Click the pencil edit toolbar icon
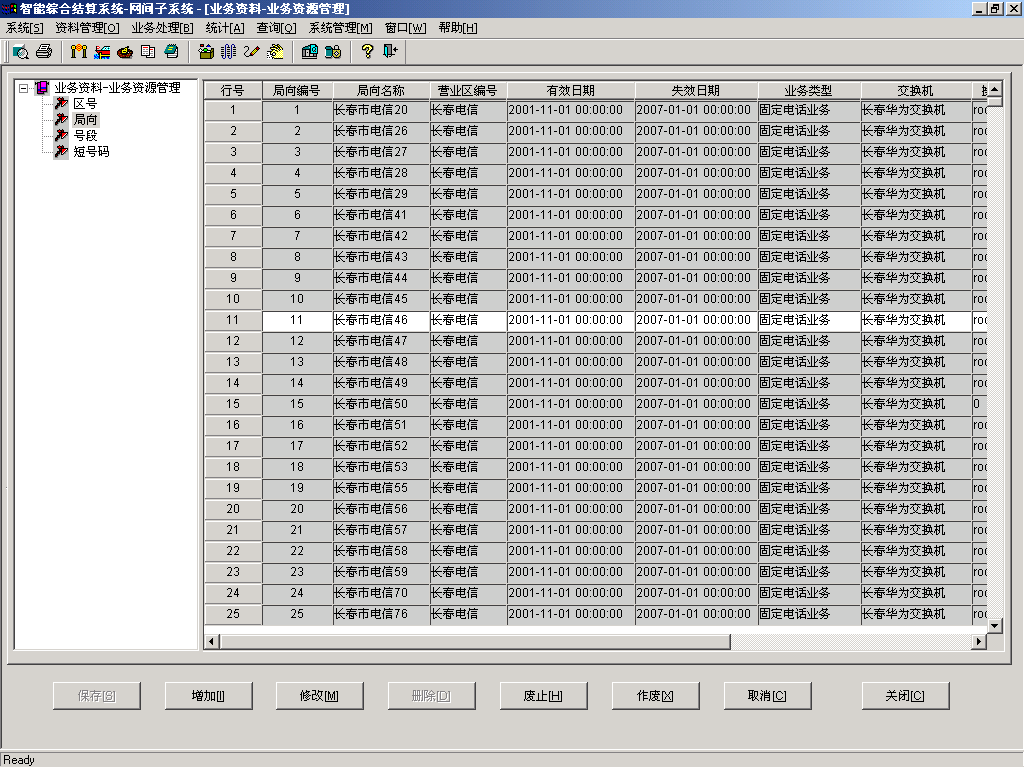Image resolution: width=1024 pixels, height=768 pixels. point(251,51)
